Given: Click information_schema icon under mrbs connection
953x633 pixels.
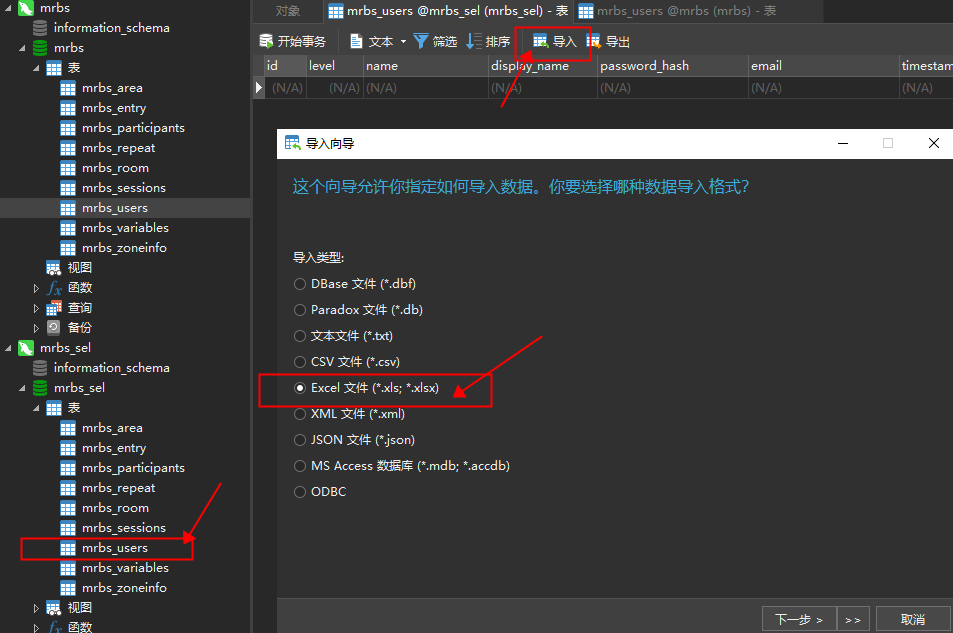Looking at the screenshot, I should pyautogui.click(x=40, y=27).
